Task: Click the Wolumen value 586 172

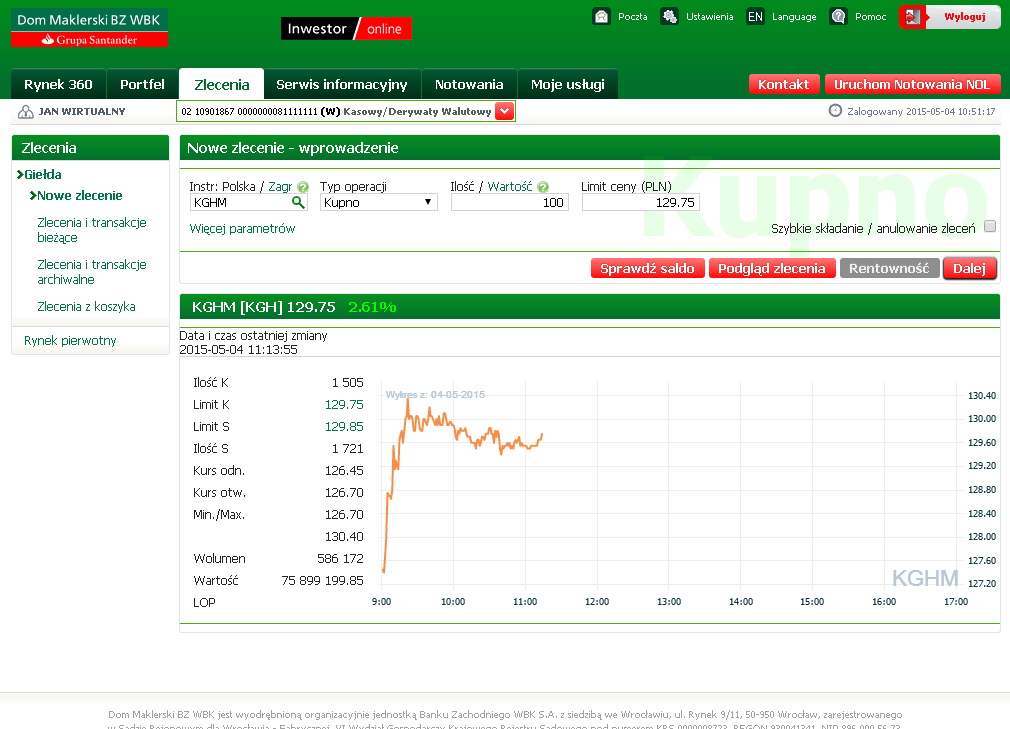Action: [x=340, y=558]
